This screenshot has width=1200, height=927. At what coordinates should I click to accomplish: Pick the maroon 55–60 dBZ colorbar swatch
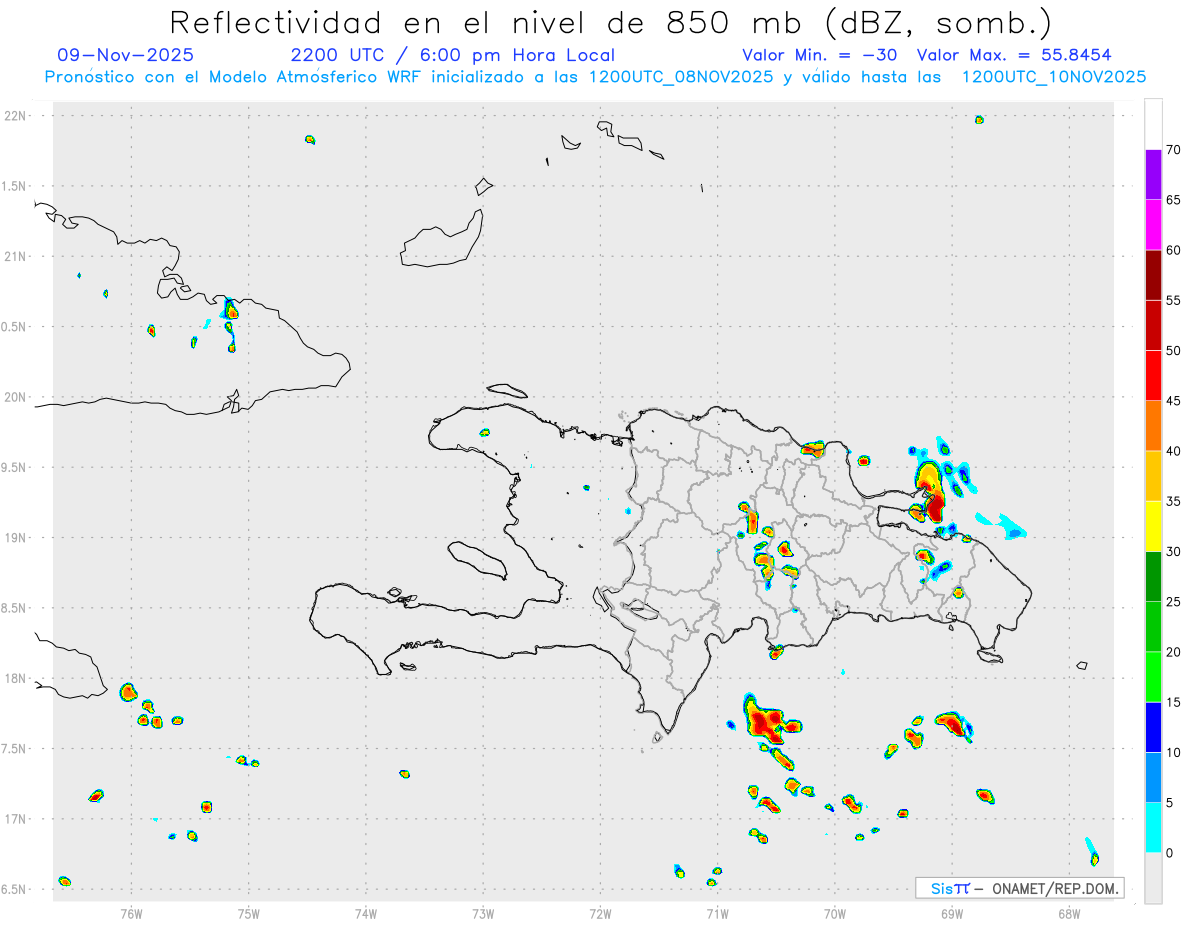pos(1153,274)
